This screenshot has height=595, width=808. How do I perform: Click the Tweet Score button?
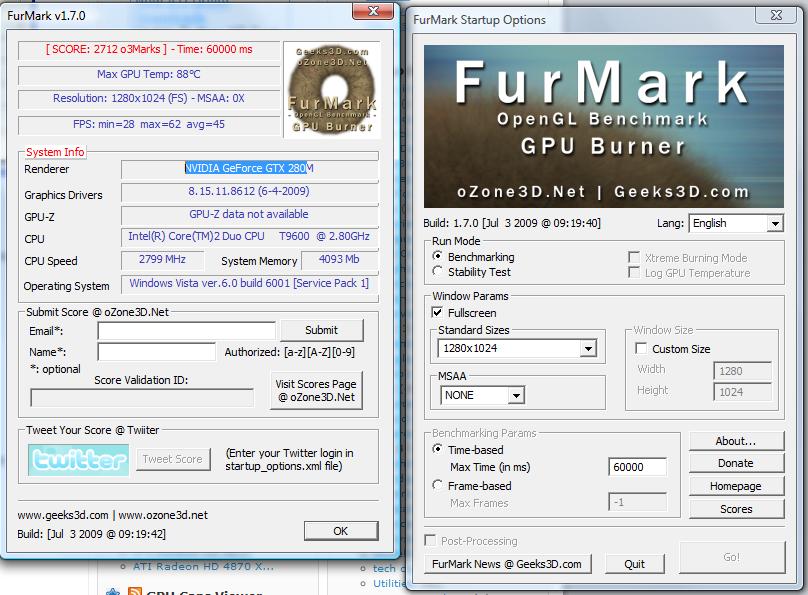tap(173, 459)
